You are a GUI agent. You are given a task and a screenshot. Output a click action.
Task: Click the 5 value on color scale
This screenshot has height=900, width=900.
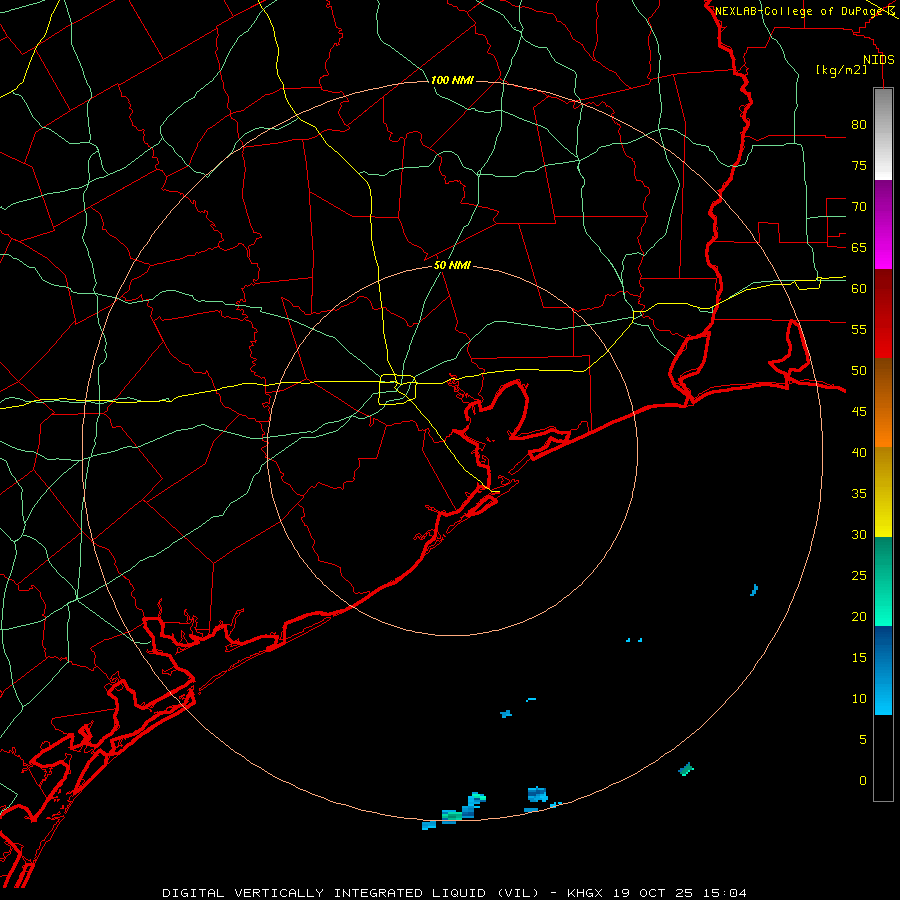tap(863, 740)
